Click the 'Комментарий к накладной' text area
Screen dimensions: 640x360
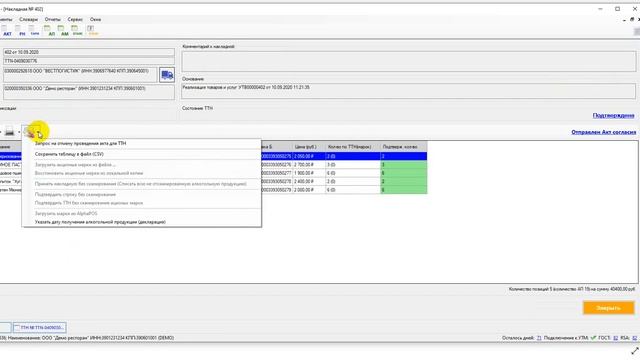pos(409,62)
